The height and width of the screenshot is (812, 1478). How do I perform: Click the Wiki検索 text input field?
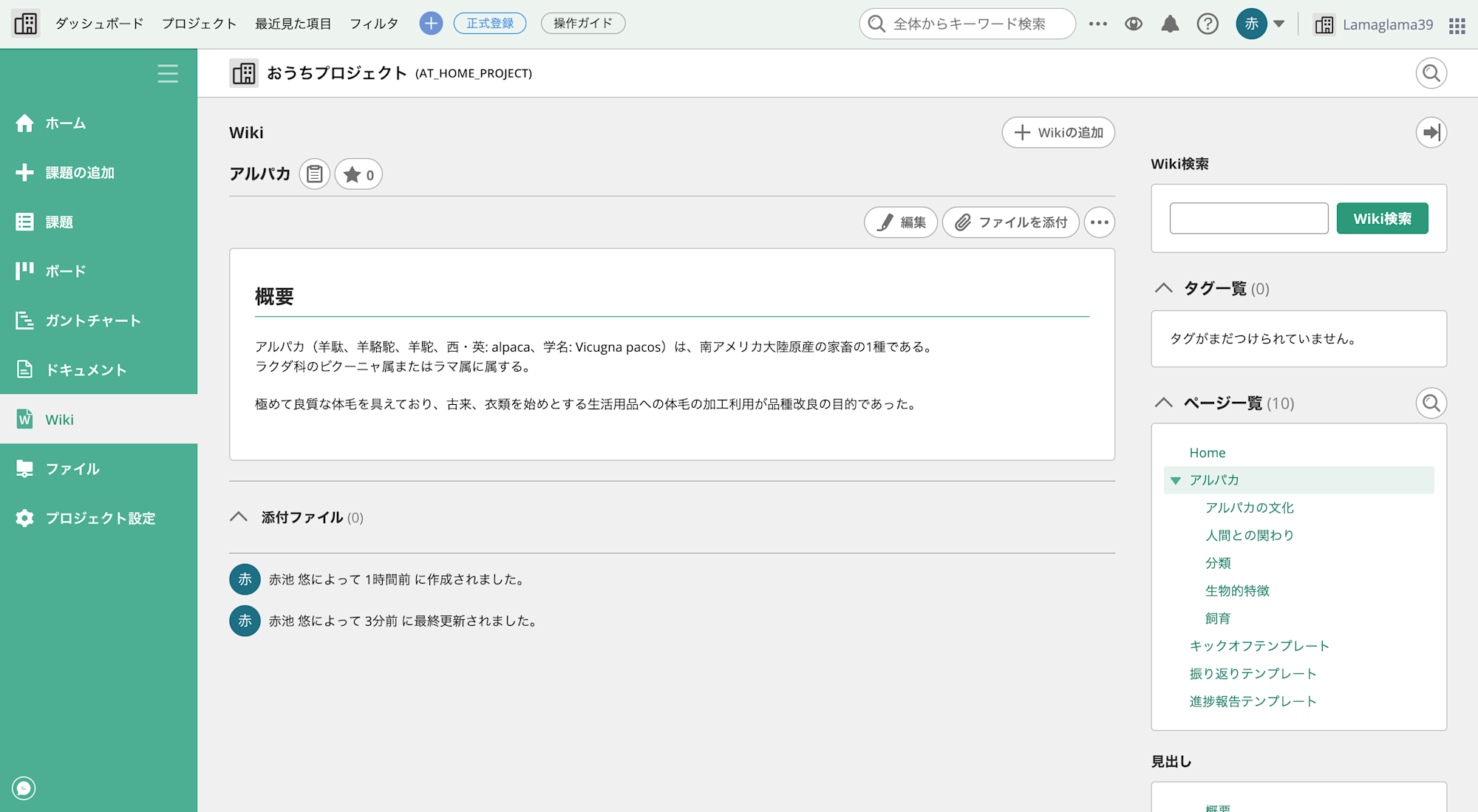tap(1248, 219)
